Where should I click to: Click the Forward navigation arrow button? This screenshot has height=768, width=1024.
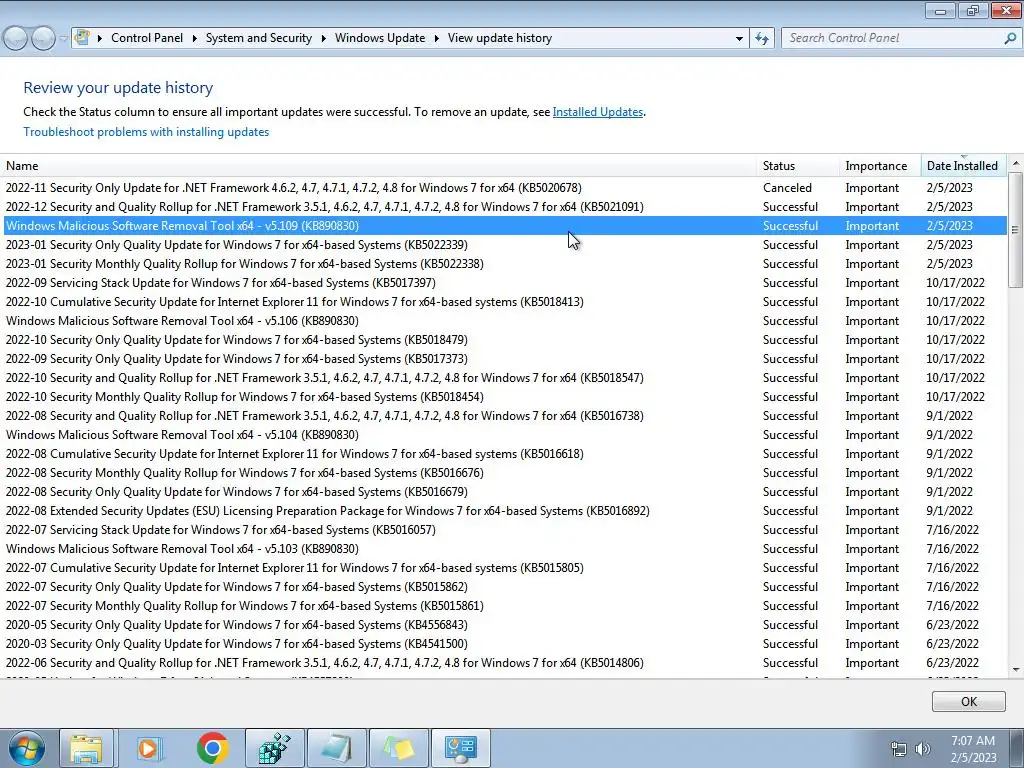point(43,39)
